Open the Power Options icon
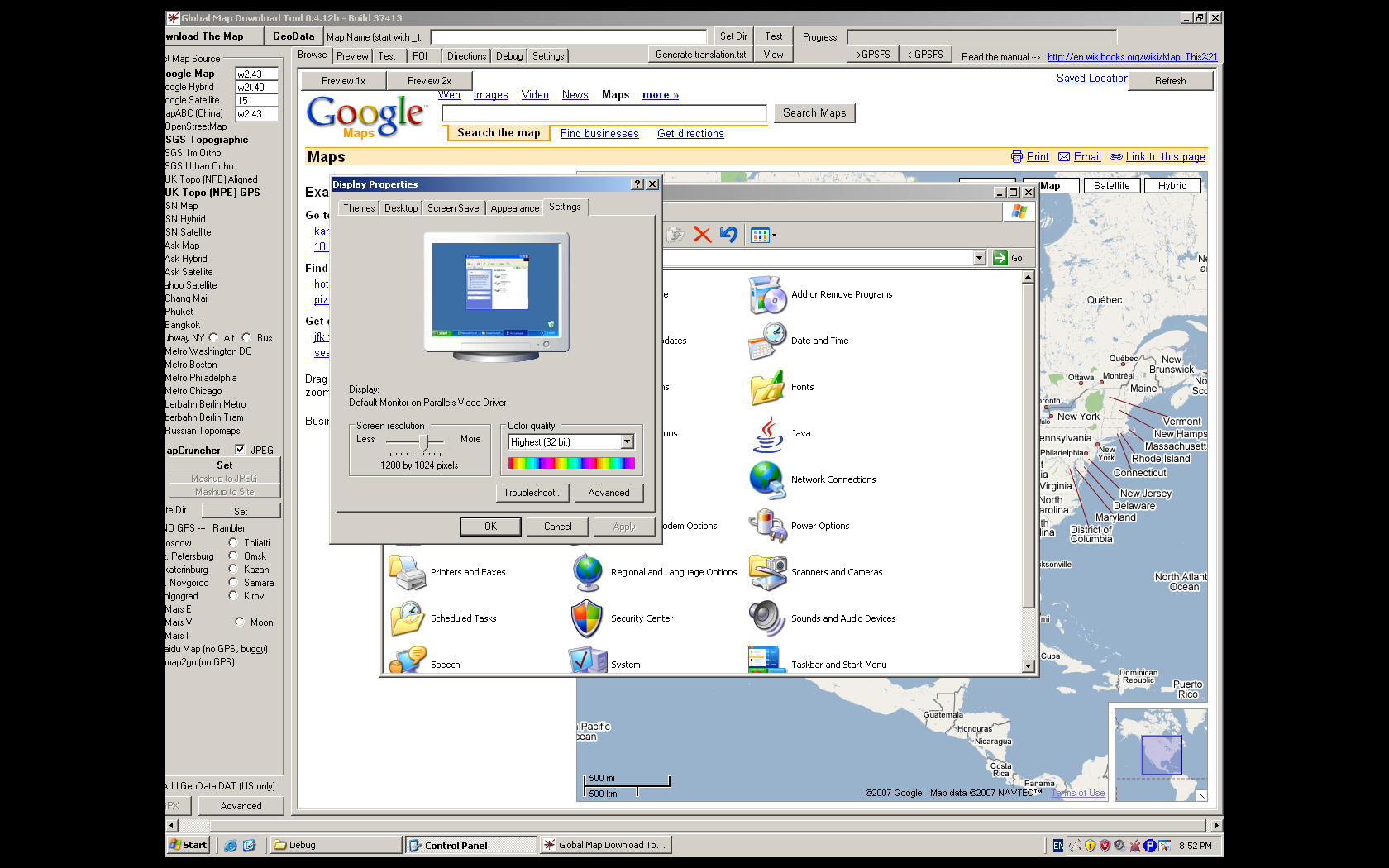Screen dimensions: 1389x868 click(767, 527)
